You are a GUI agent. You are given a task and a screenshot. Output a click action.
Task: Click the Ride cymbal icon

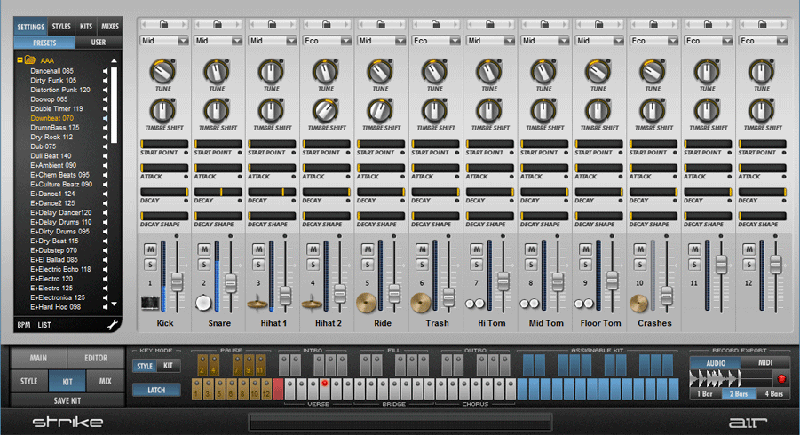pyautogui.click(x=366, y=302)
